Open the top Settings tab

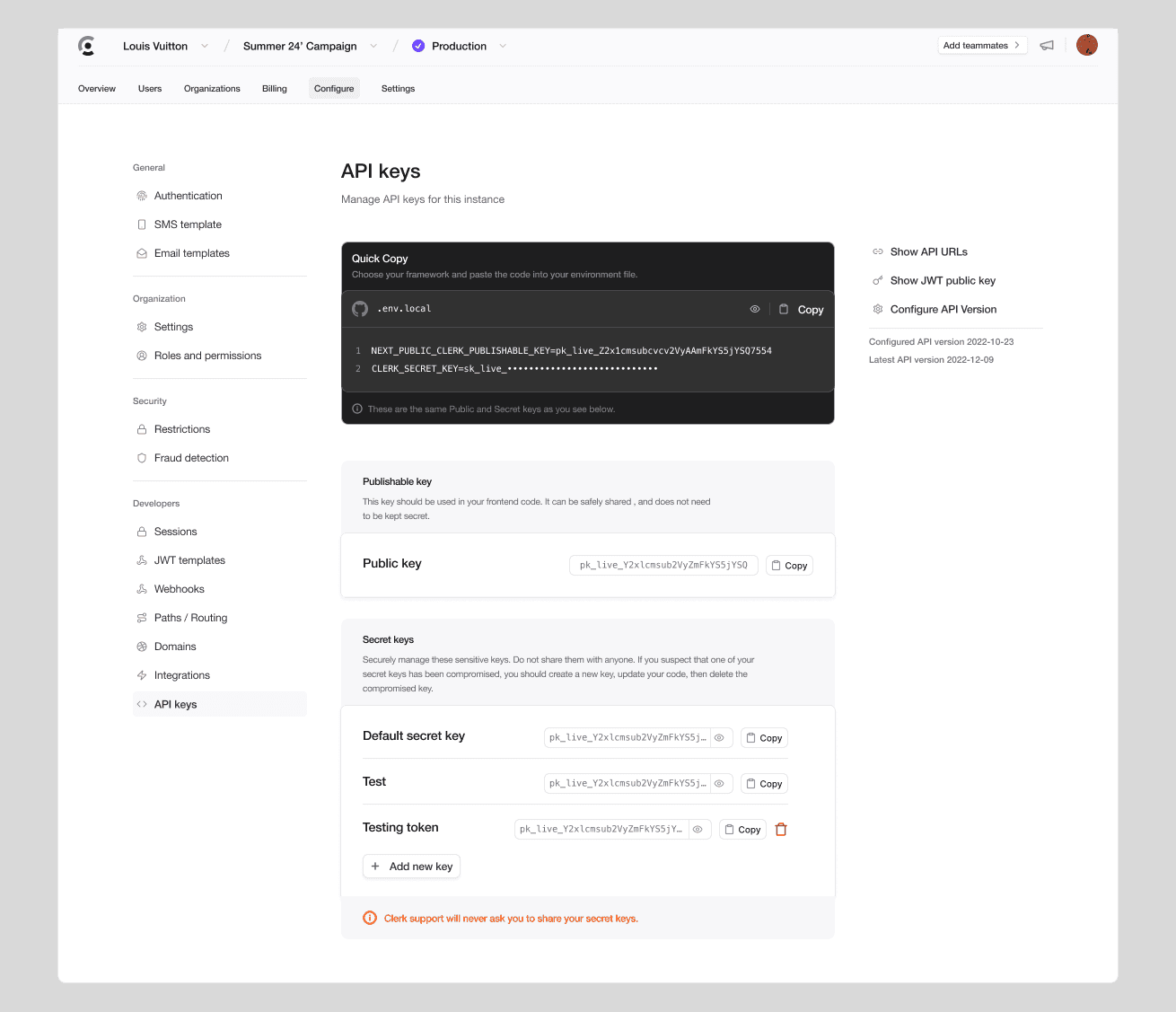[398, 88]
